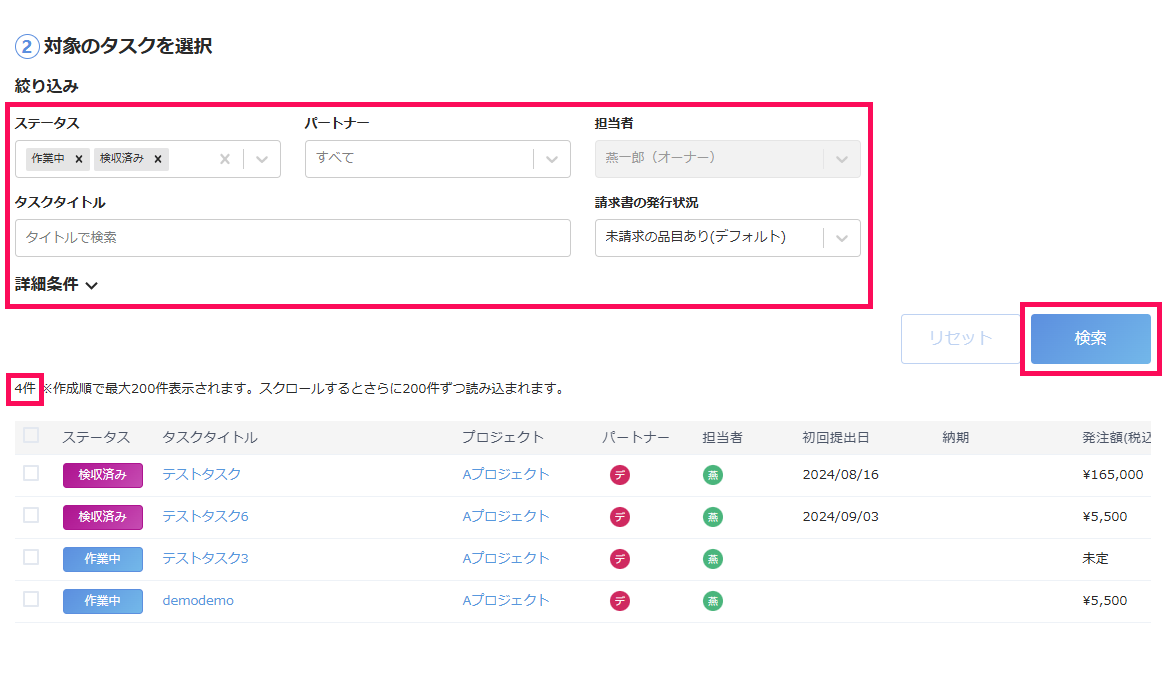Open the テストタスク6 link
1166x675 pixels.
click(205, 517)
